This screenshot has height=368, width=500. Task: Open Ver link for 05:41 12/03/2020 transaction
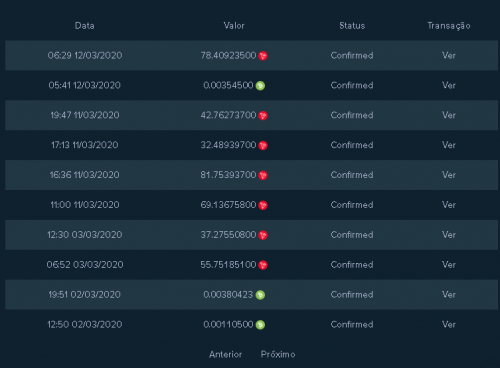(449, 85)
